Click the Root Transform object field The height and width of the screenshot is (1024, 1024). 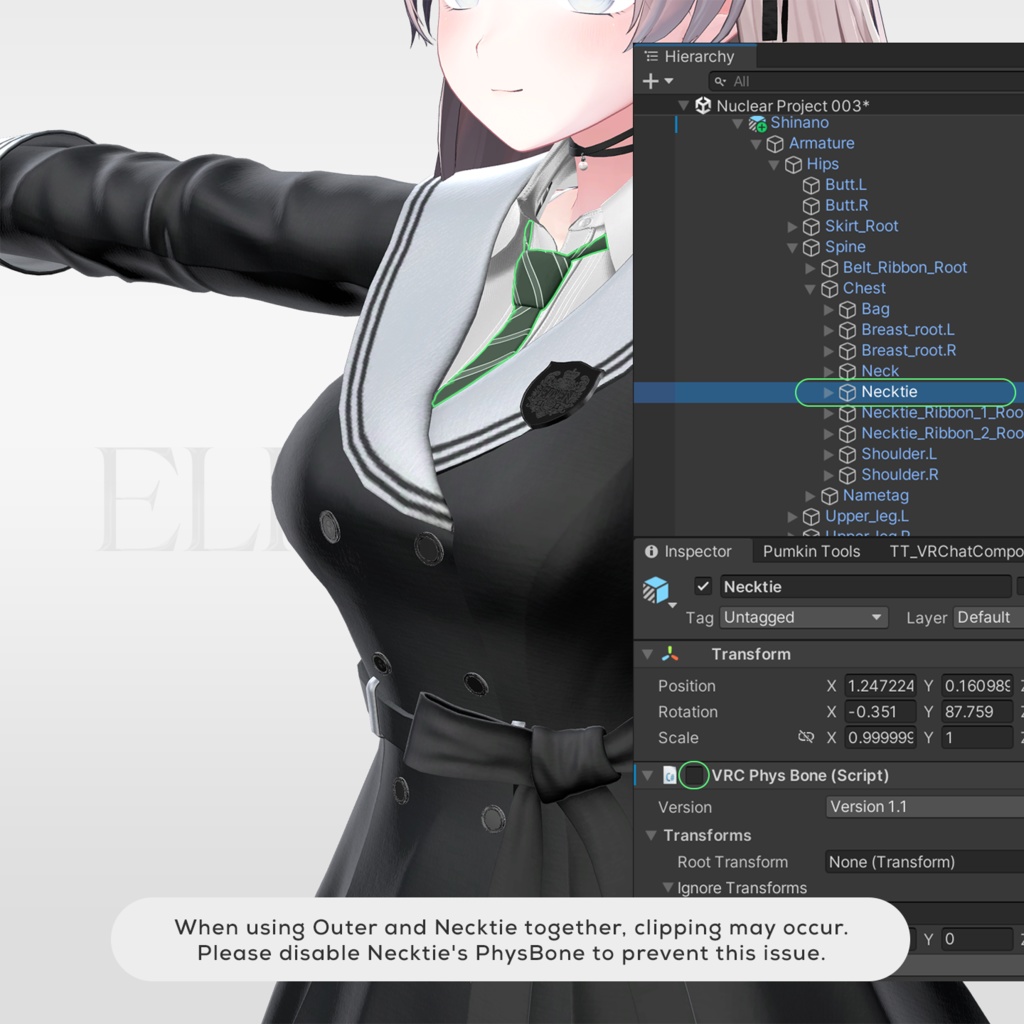924,862
